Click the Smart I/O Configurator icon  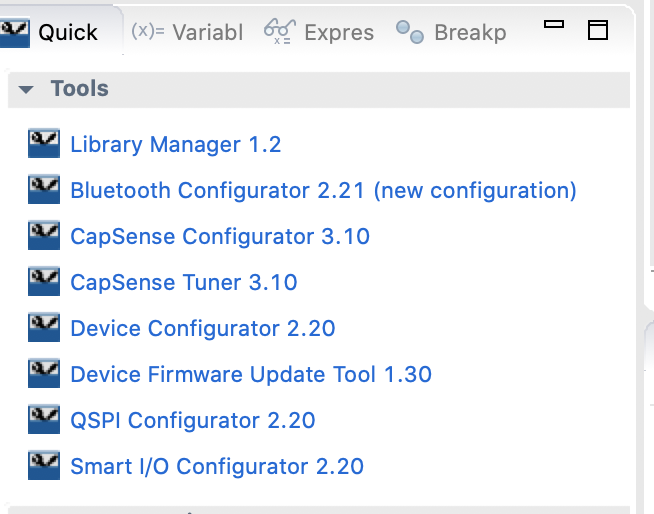45,466
